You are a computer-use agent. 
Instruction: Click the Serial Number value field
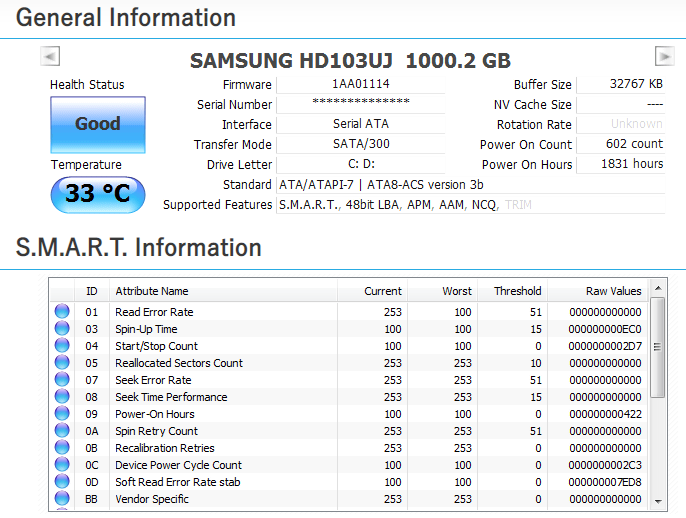360,103
